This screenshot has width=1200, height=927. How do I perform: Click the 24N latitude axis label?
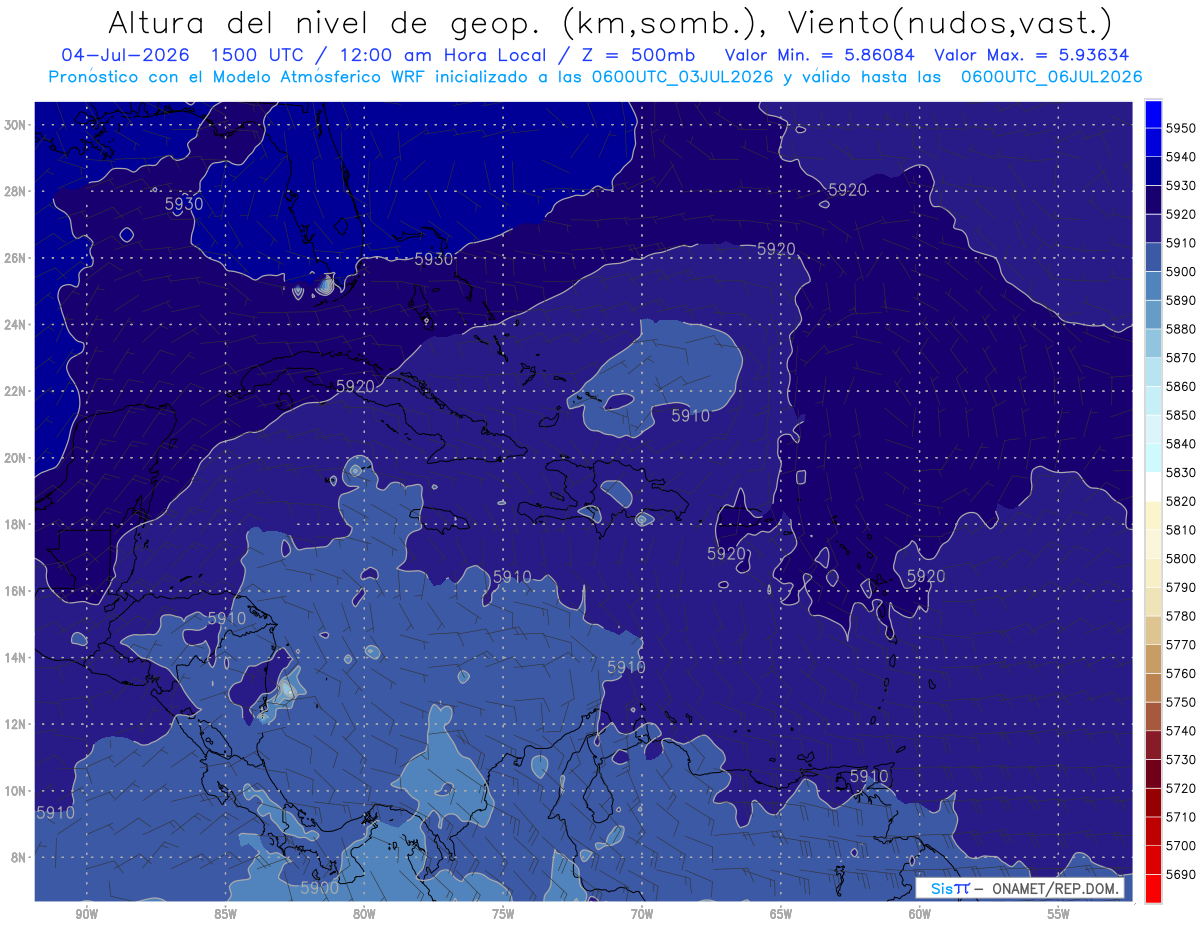click(x=17, y=325)
